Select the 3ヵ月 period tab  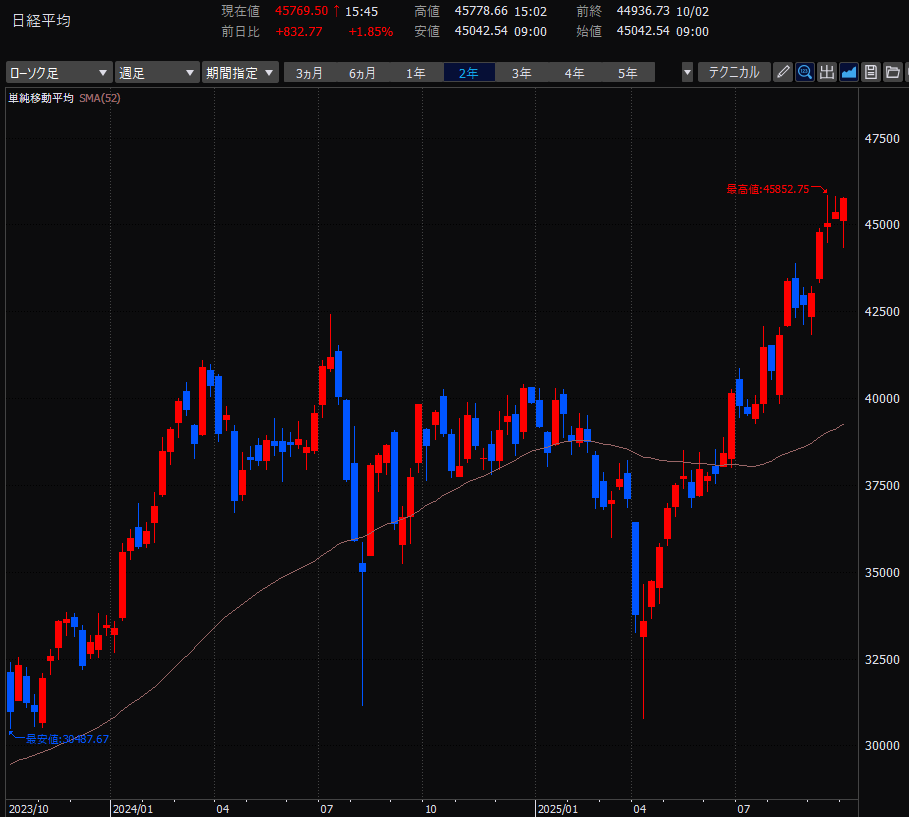coord(310,73)
